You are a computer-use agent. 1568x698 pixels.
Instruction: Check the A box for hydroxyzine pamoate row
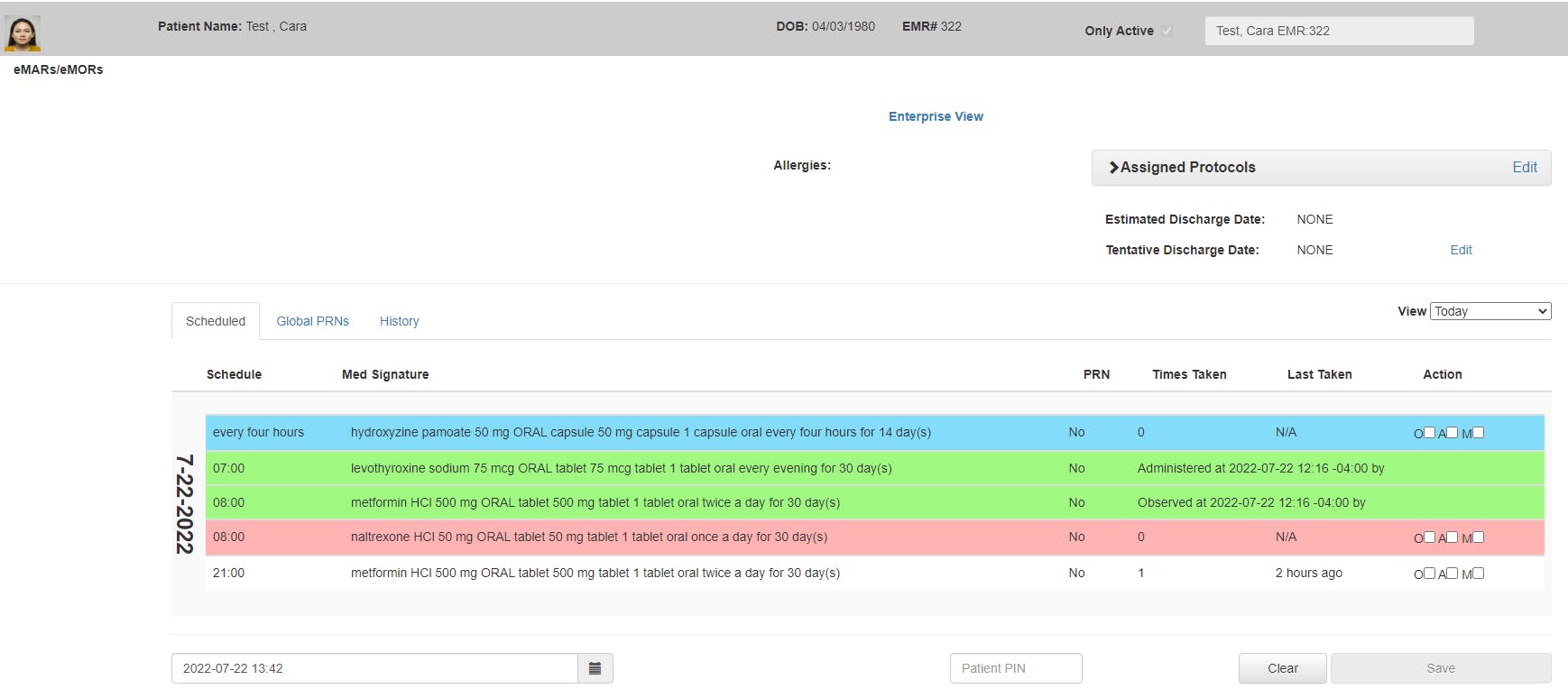[1452, 433]
